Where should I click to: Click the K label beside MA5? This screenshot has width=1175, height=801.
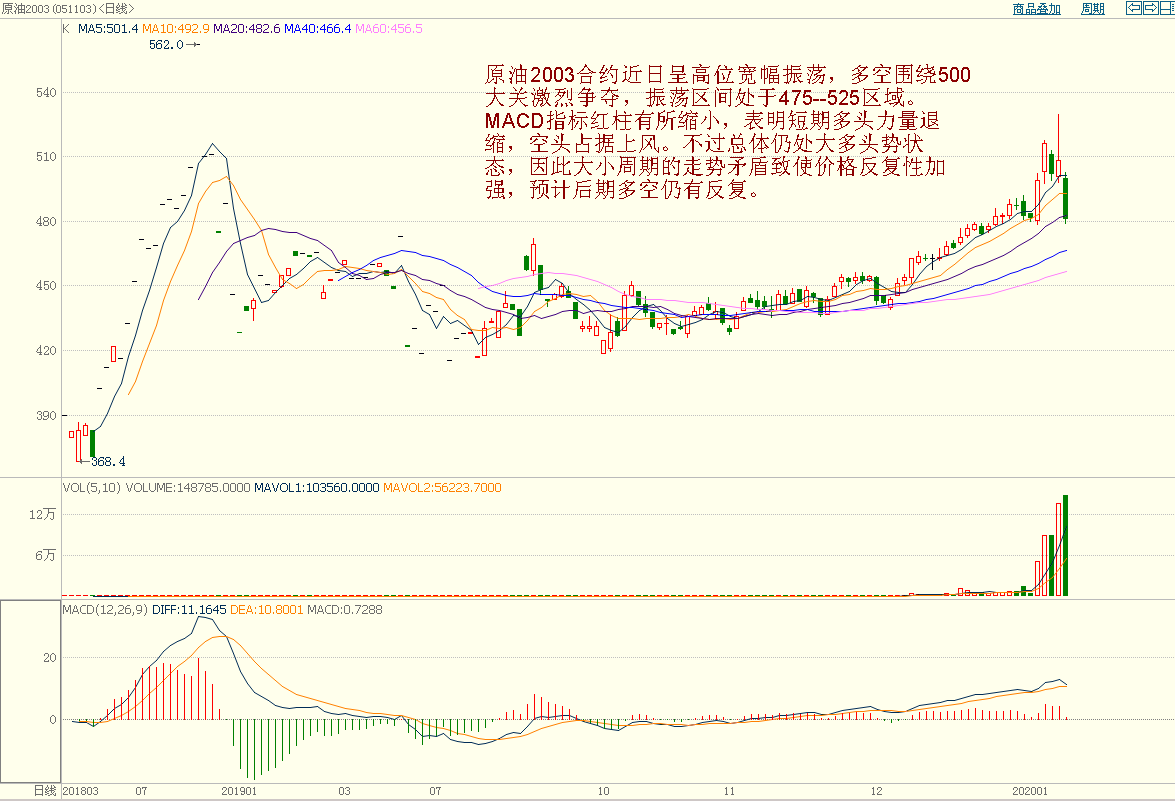tap(66, 28)
